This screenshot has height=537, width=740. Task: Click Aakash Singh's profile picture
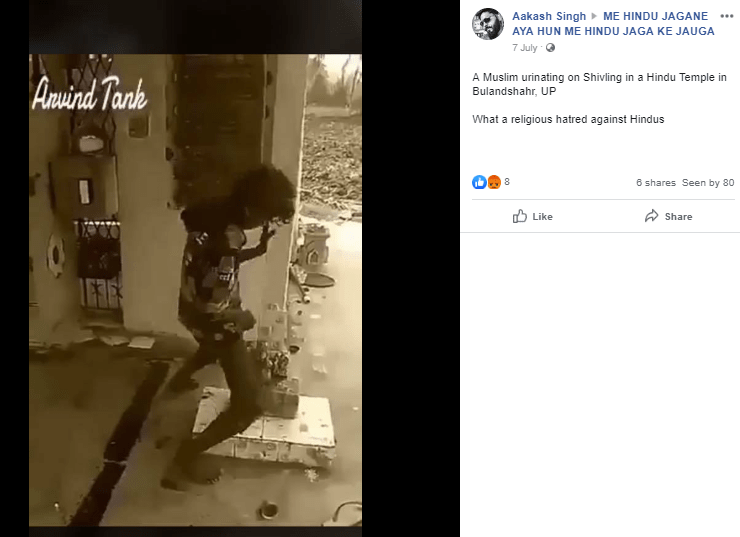(x=488, y=24)
